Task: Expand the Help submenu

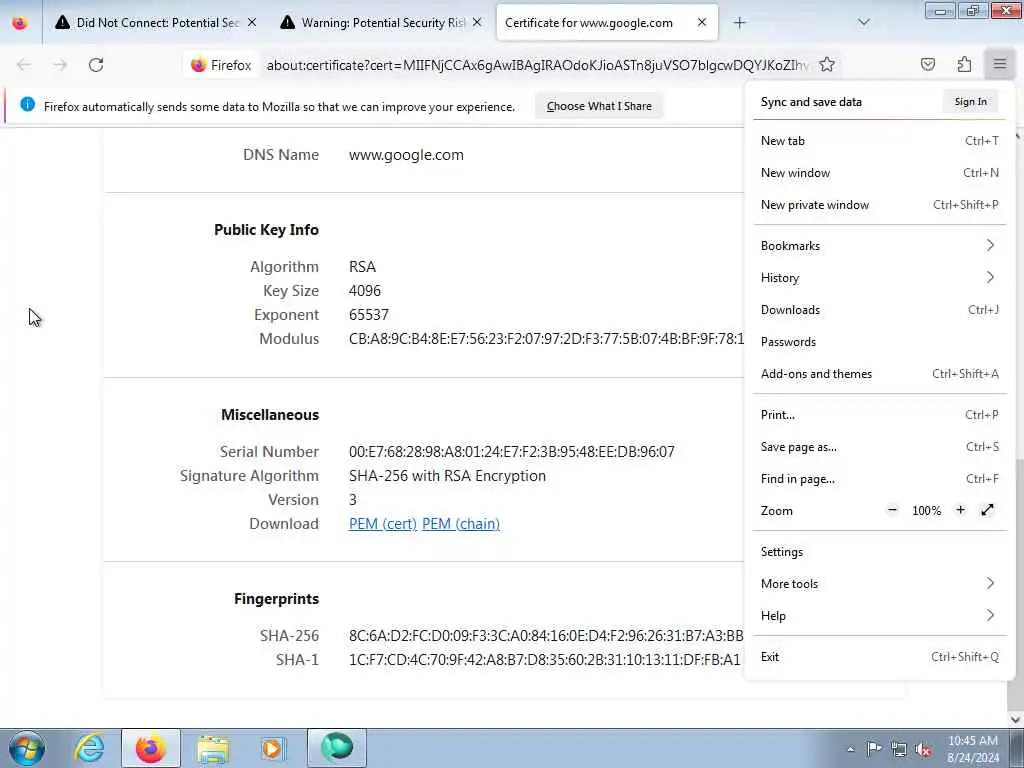Action: click(x=879, y=616)
